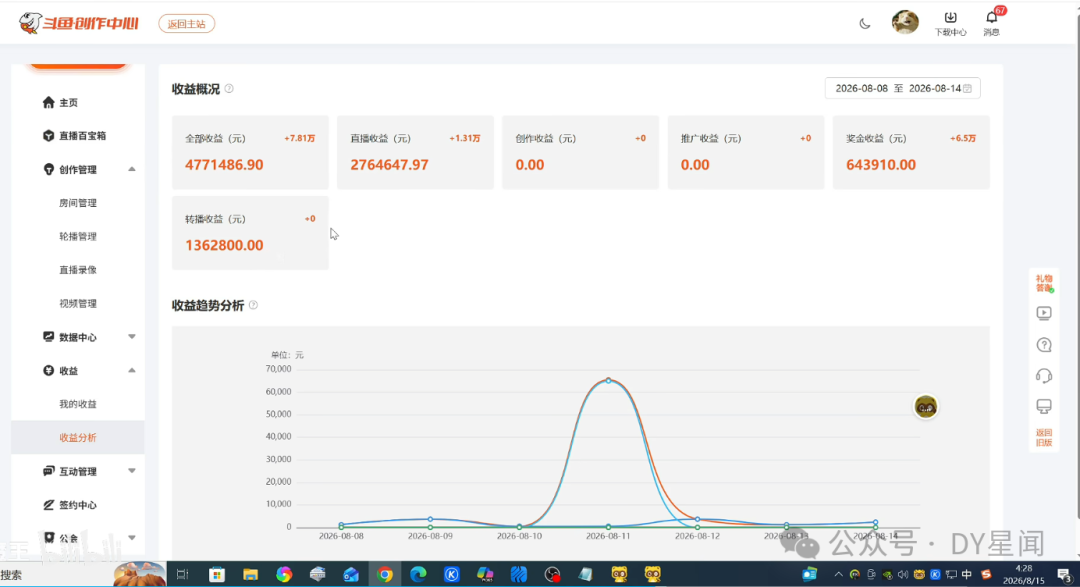
Task: Expand the 数据中心 section arrow
Action: coord(132,337)
